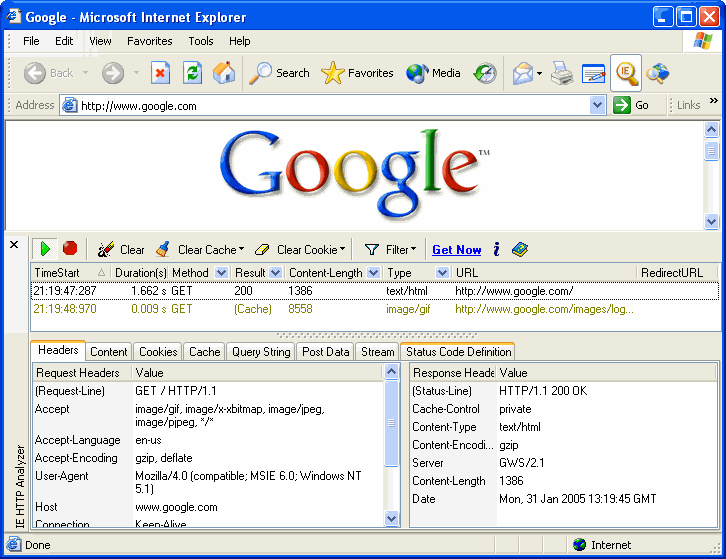726x559 pixels.
Task: Open the Content-Length column filter dropdown
Action: [374, 273]
